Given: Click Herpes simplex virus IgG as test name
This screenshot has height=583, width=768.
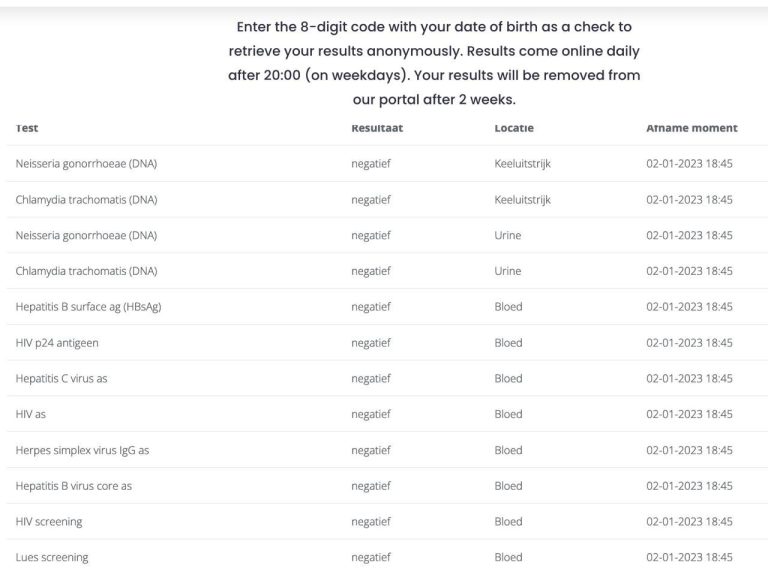Looking at the screenshot, I should 82,450.
